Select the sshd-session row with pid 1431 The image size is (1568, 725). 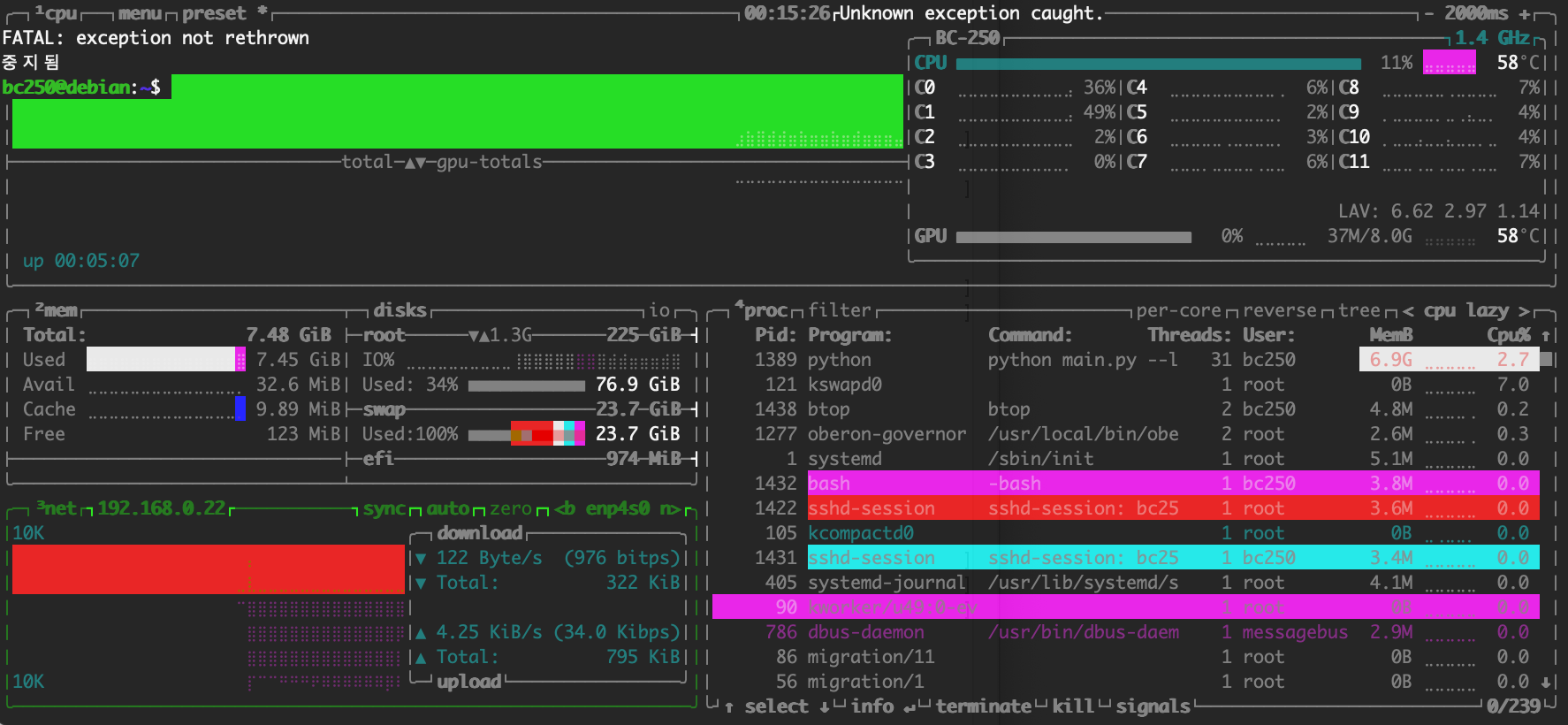pos(1126,558)
